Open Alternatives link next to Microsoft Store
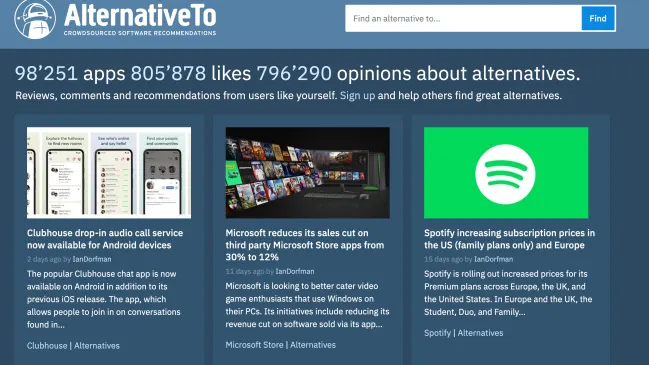Image resolution: width=649 pixels, height=365 pixels. pyautogui.click(x=313, y=345)
